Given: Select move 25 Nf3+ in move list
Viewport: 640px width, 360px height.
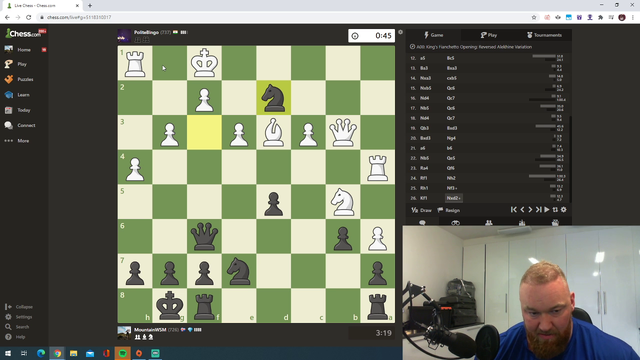Looking at the screenshot, I should point(452,188).
